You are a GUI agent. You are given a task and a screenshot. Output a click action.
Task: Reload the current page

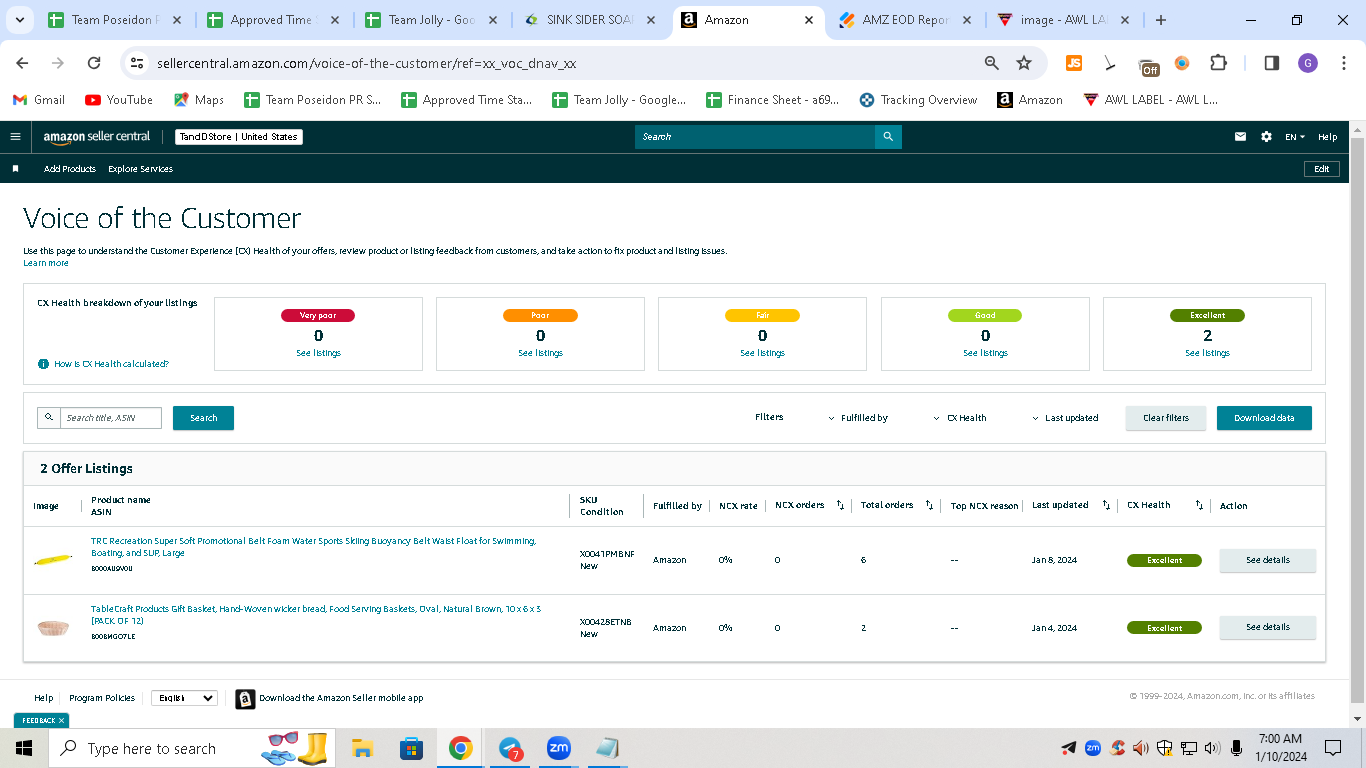pos(94,63)
